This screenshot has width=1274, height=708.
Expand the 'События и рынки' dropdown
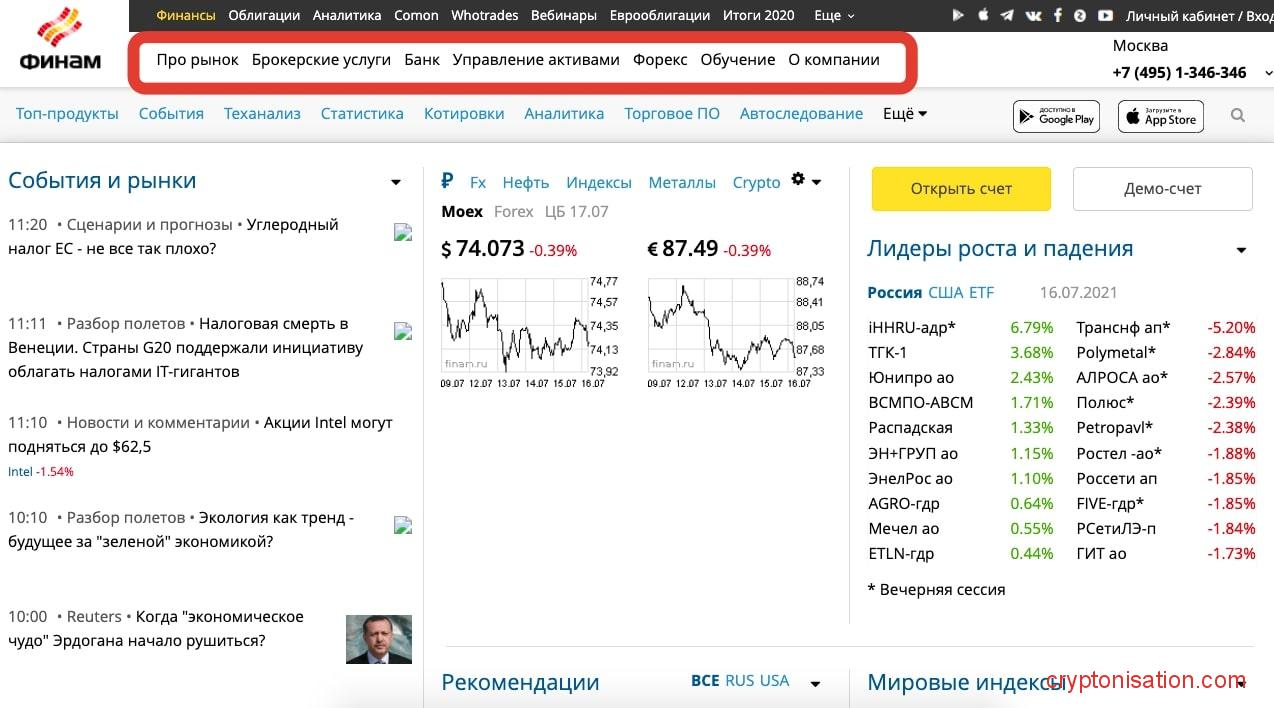click(395, 182)
